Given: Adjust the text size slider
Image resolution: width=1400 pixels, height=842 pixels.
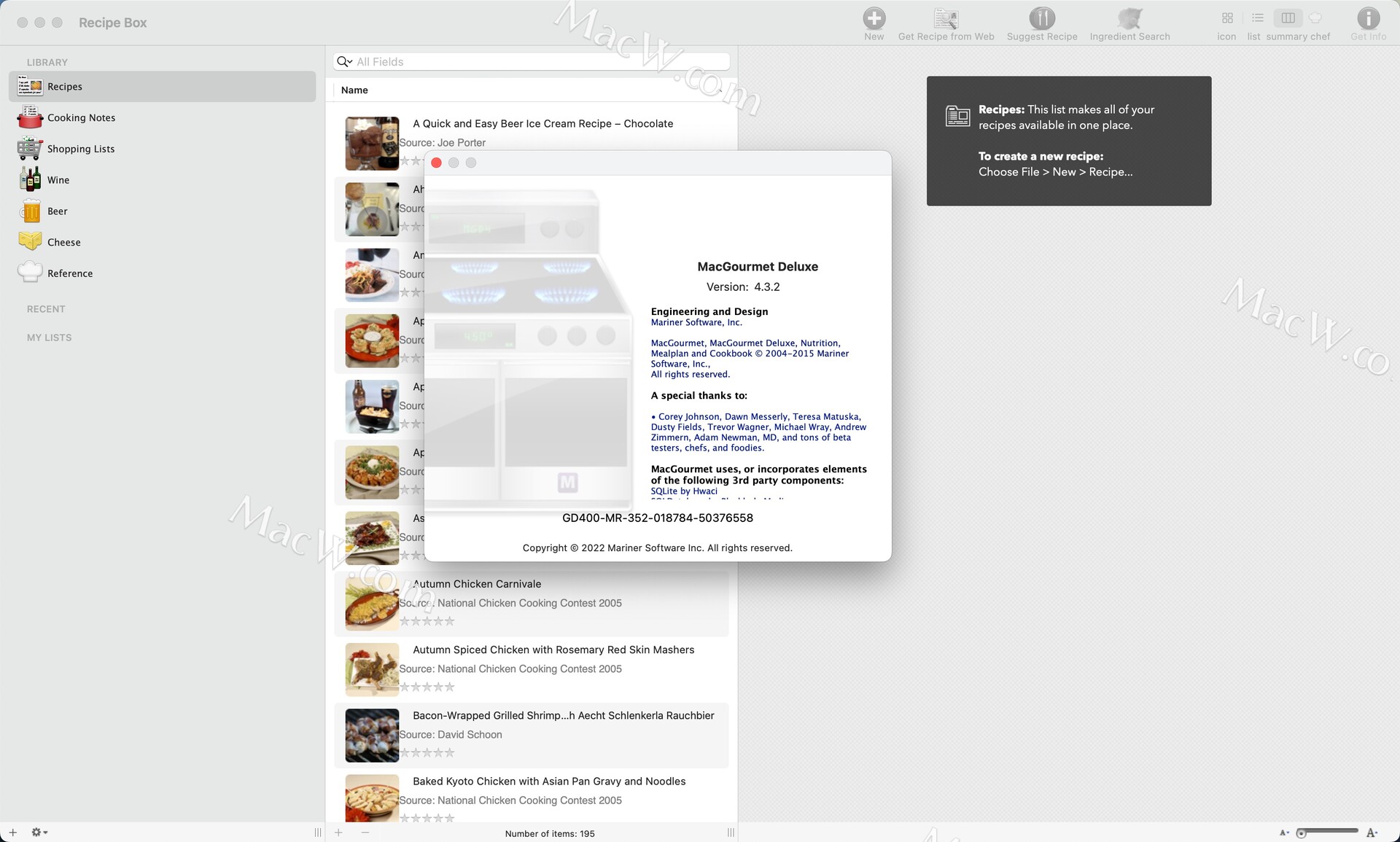Looking at the screenshot, I should (x=1327, y=832).
